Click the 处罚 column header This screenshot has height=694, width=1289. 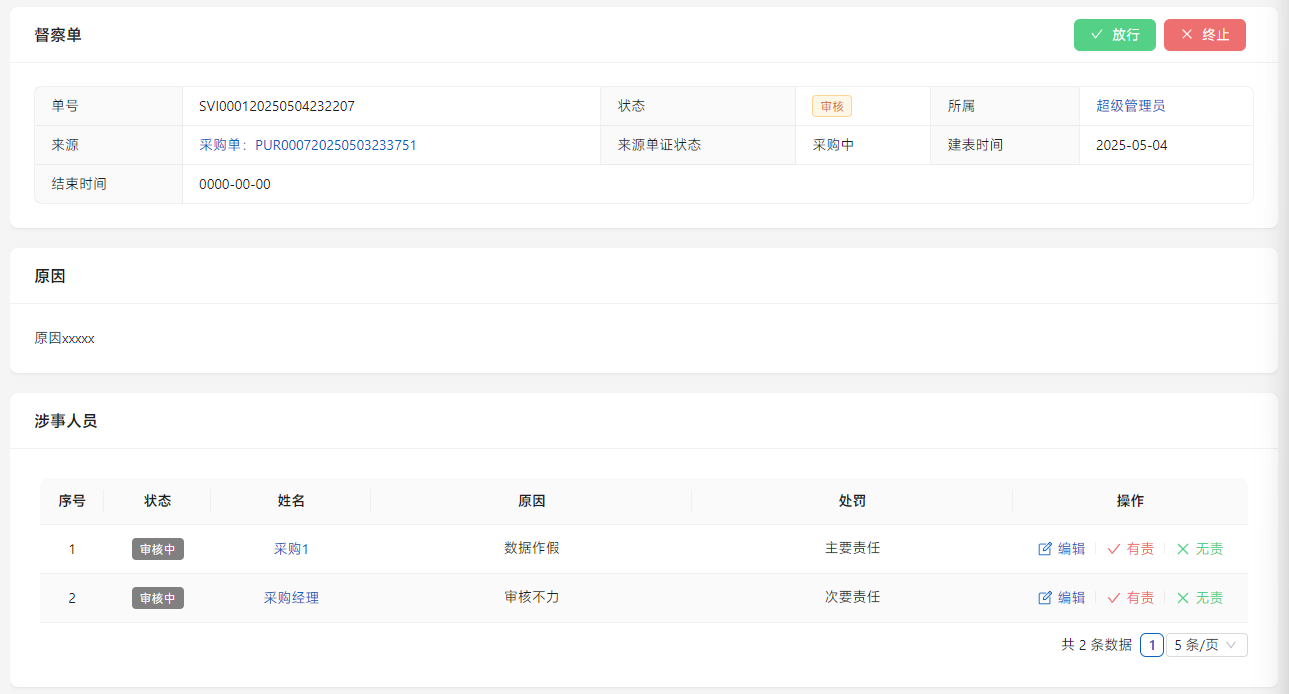click(x=852, y=501)
